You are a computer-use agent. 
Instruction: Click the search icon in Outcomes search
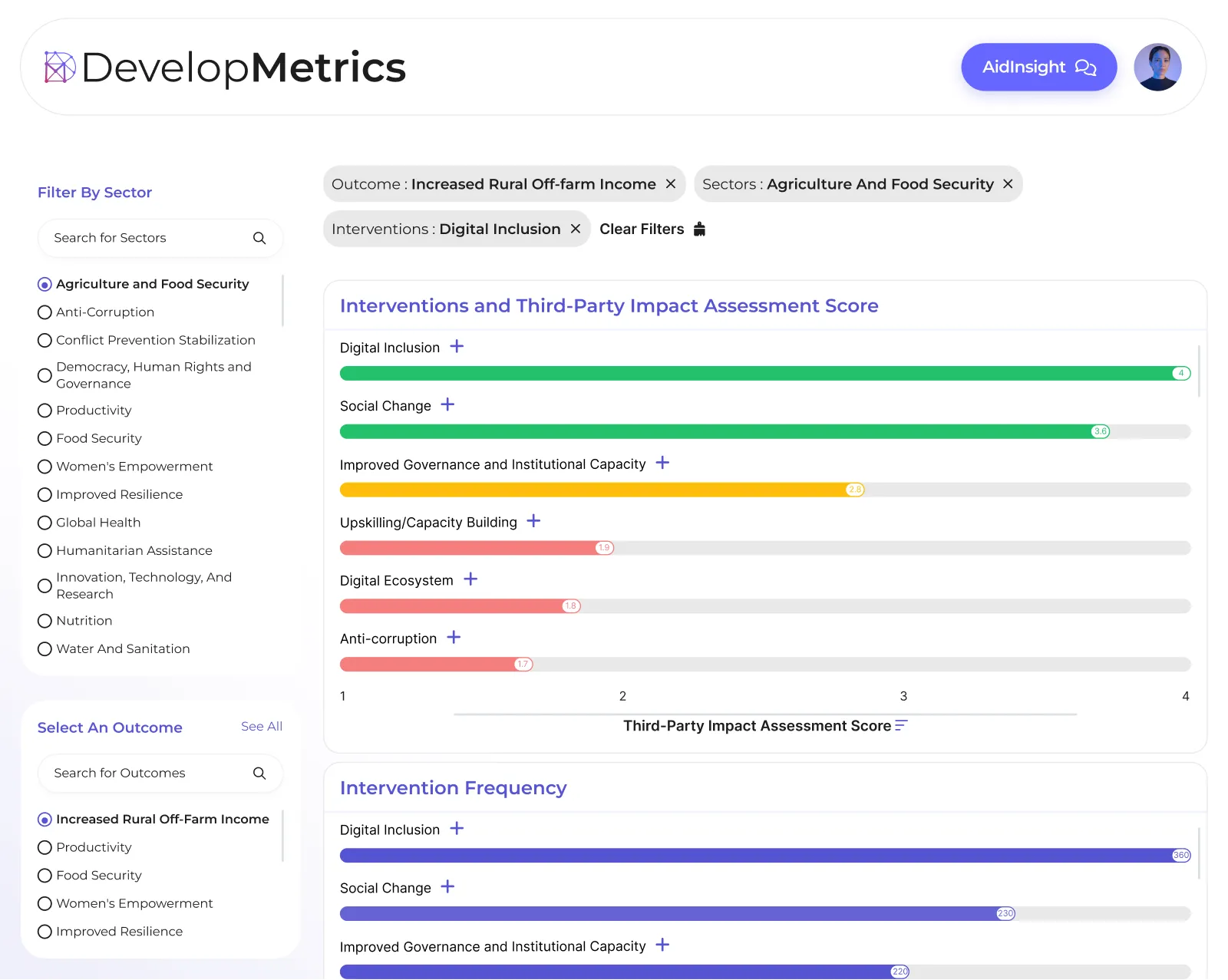point(259,773)
